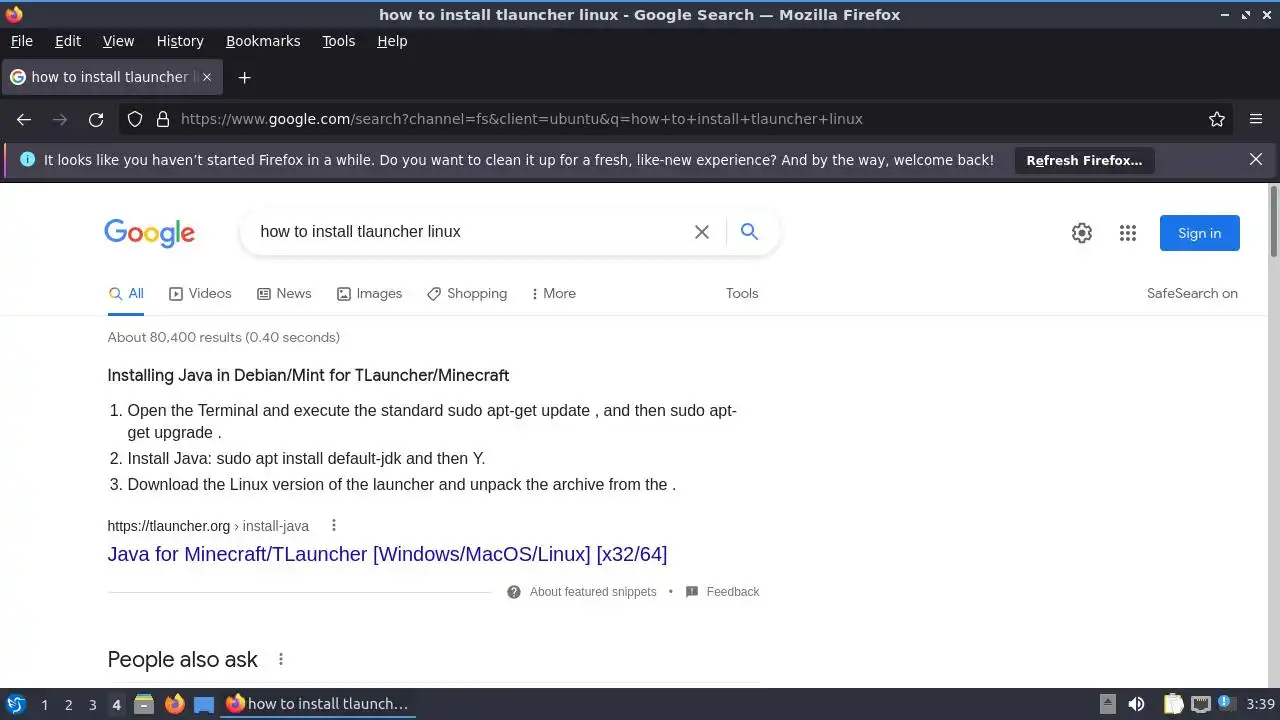Open Google quick settings gear
This screenshot has height=720, width=1280.
click(x=1082, y=233)
